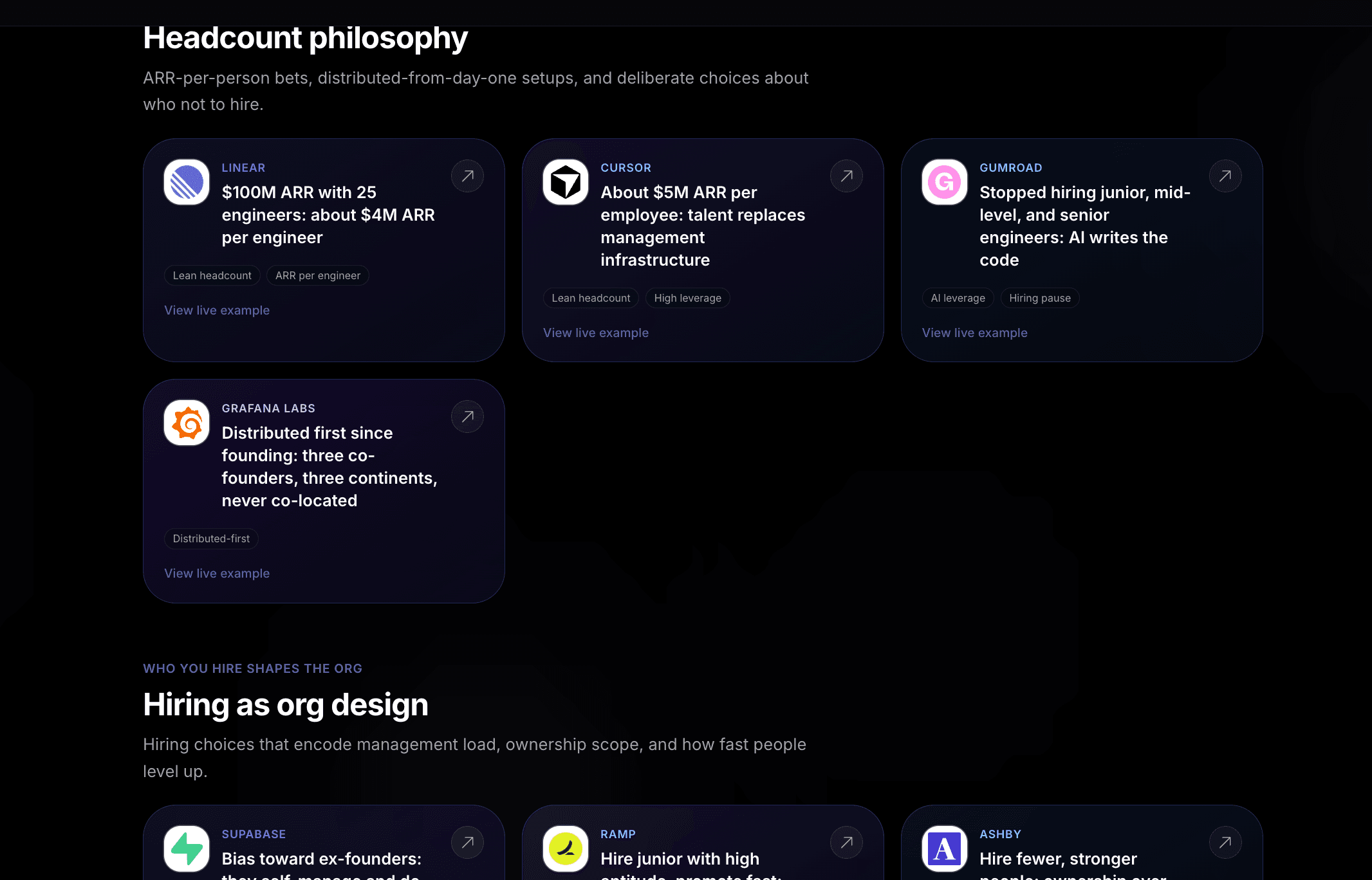The width and height of the screenshot is (1372, 880).
Task: Click the Gumroad pink G logo
Action: pos(945,182)
